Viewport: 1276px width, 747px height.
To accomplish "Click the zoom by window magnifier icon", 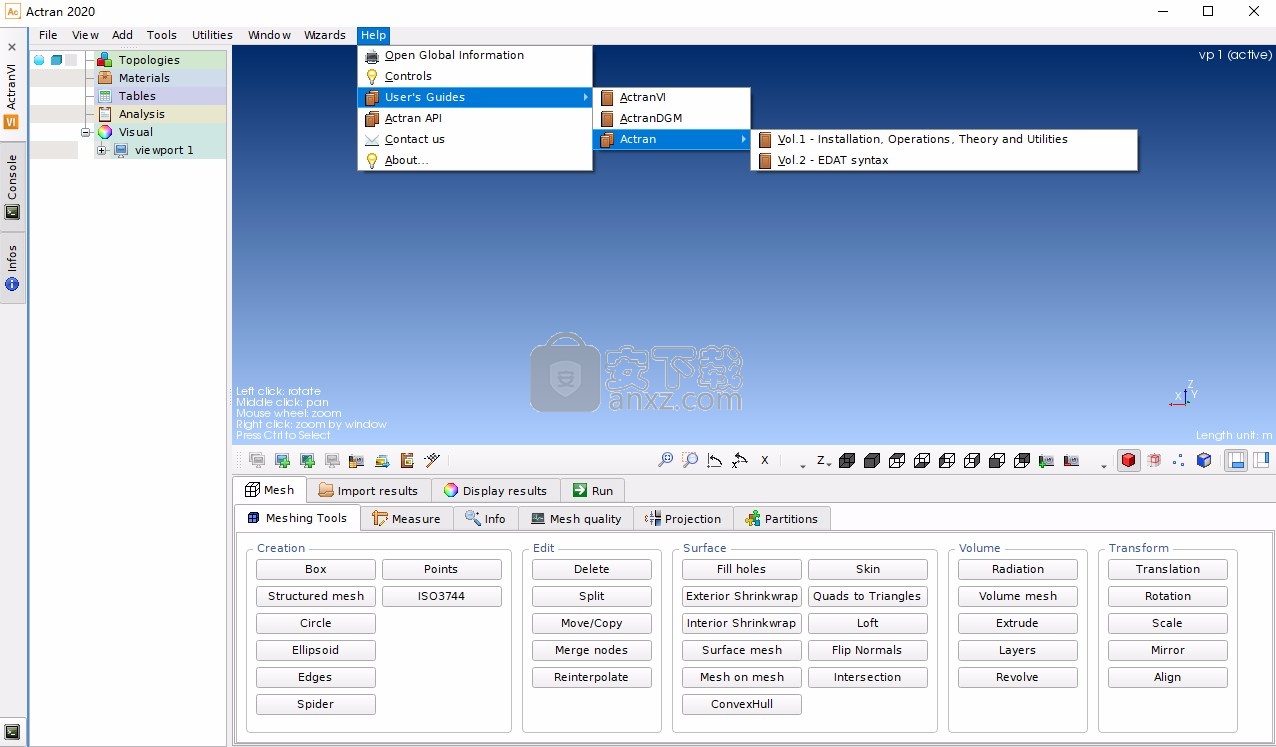I will [690, 460].
